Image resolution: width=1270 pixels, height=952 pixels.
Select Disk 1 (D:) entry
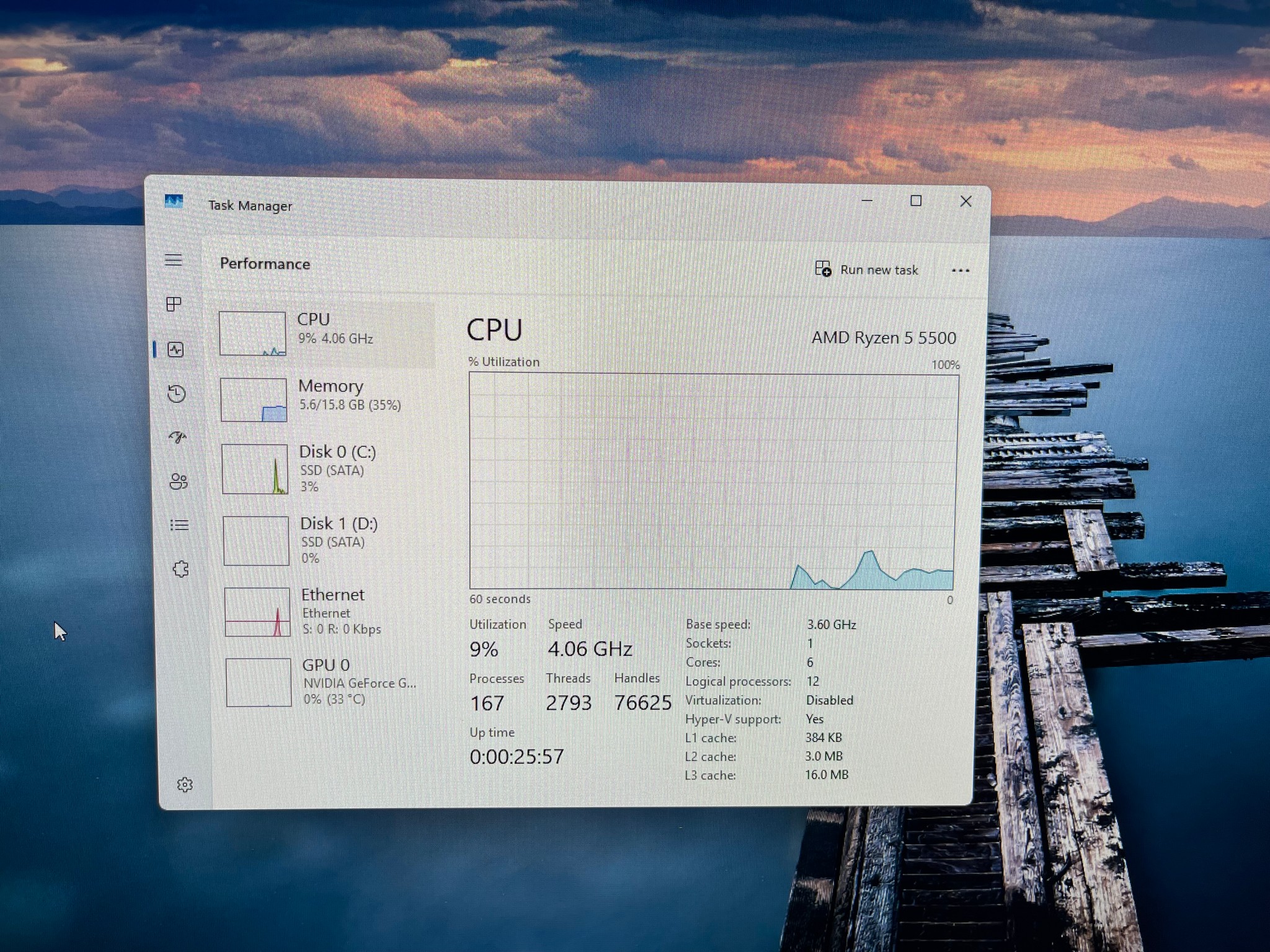tap(329, 540)
